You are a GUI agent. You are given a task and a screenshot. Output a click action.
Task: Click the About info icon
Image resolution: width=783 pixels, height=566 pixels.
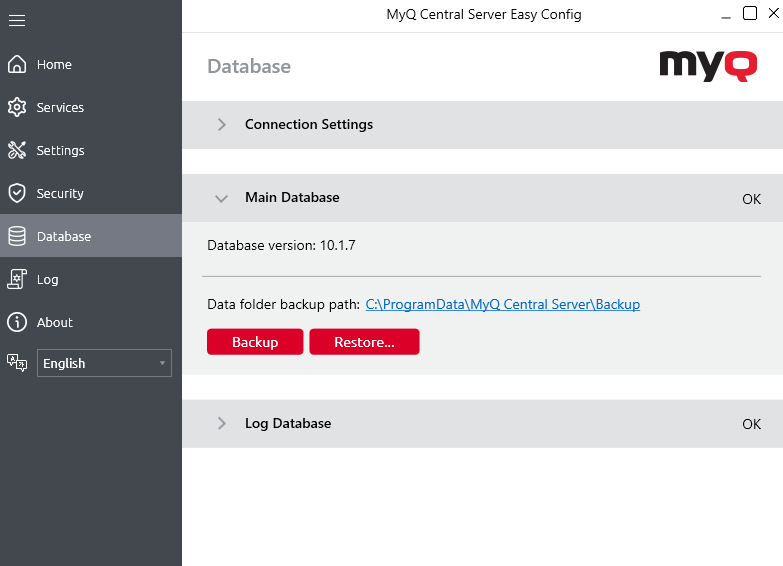click(17, 323)
